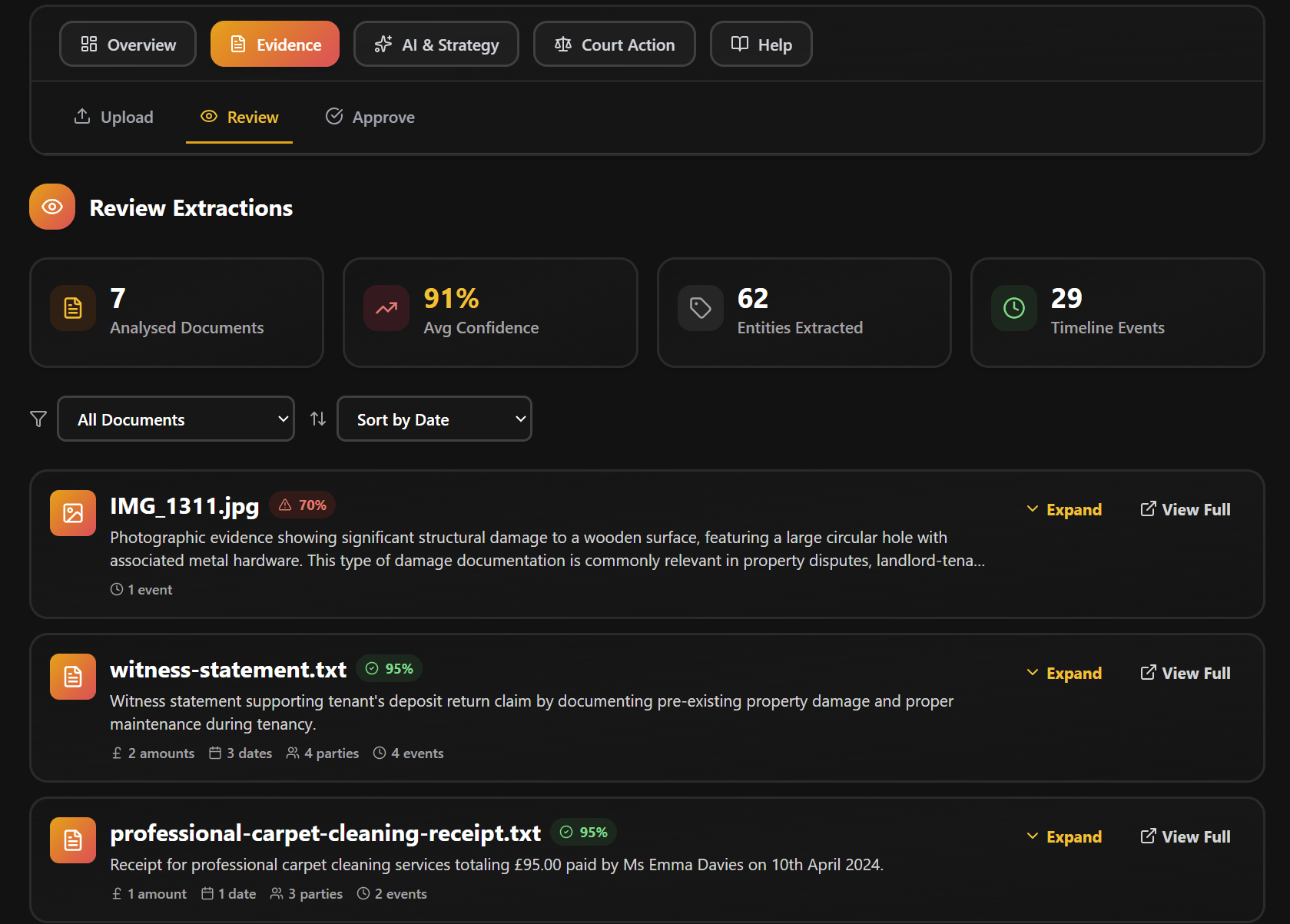Click the Timeline Events clock icon
The image size is (1290, 924).
click(x=1013, y=308)
